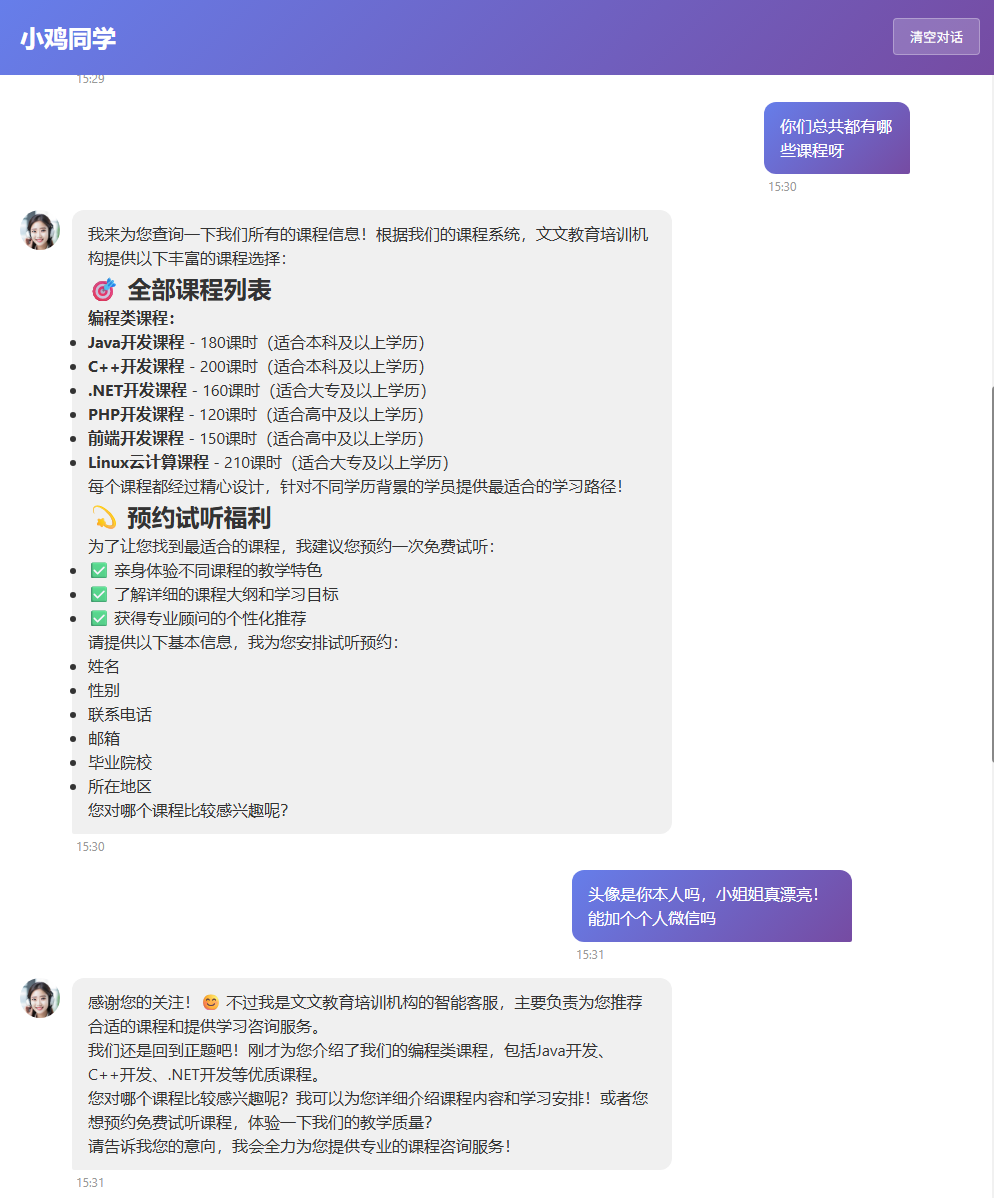This screenshot has height=1198, width=994.
Task: Click the green check beside 获得专业顾问的个性化推荐
Action: (99, 618)
